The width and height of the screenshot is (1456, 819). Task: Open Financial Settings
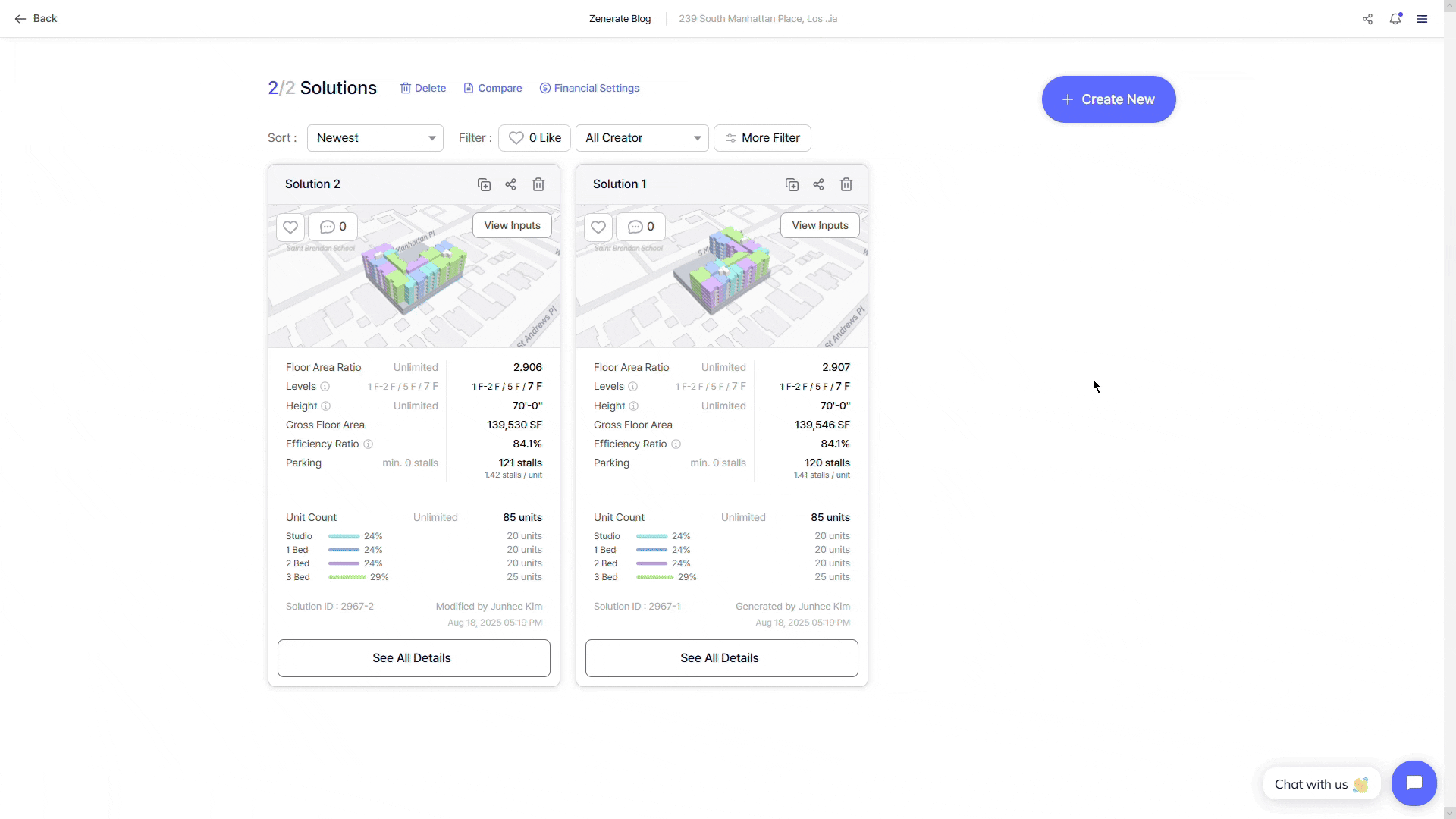click(589, 88)
